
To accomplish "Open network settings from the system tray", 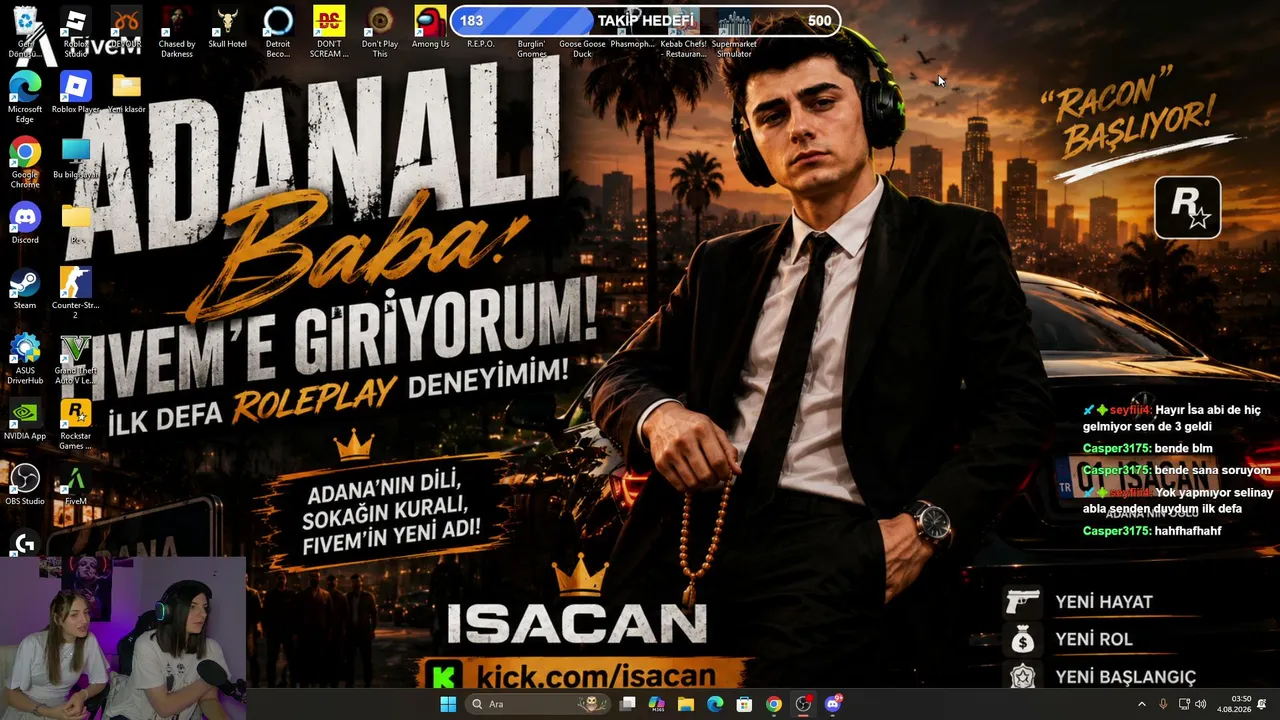I will 1184,704.
